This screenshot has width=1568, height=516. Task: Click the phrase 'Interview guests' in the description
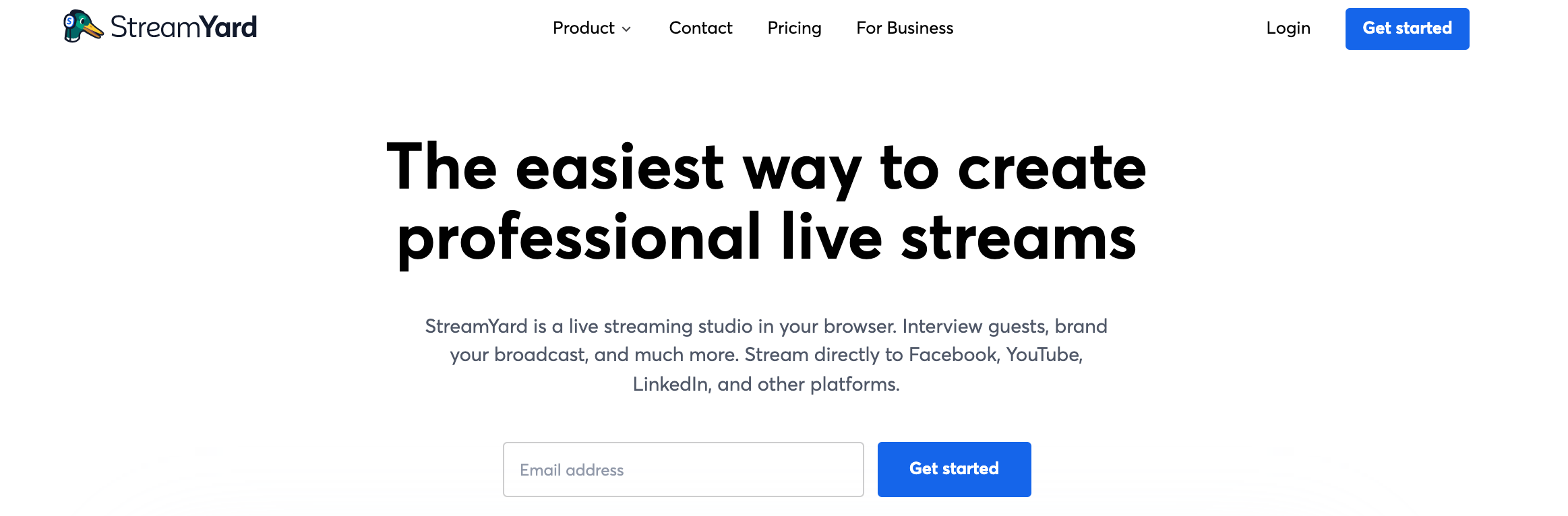click(975, 327)
